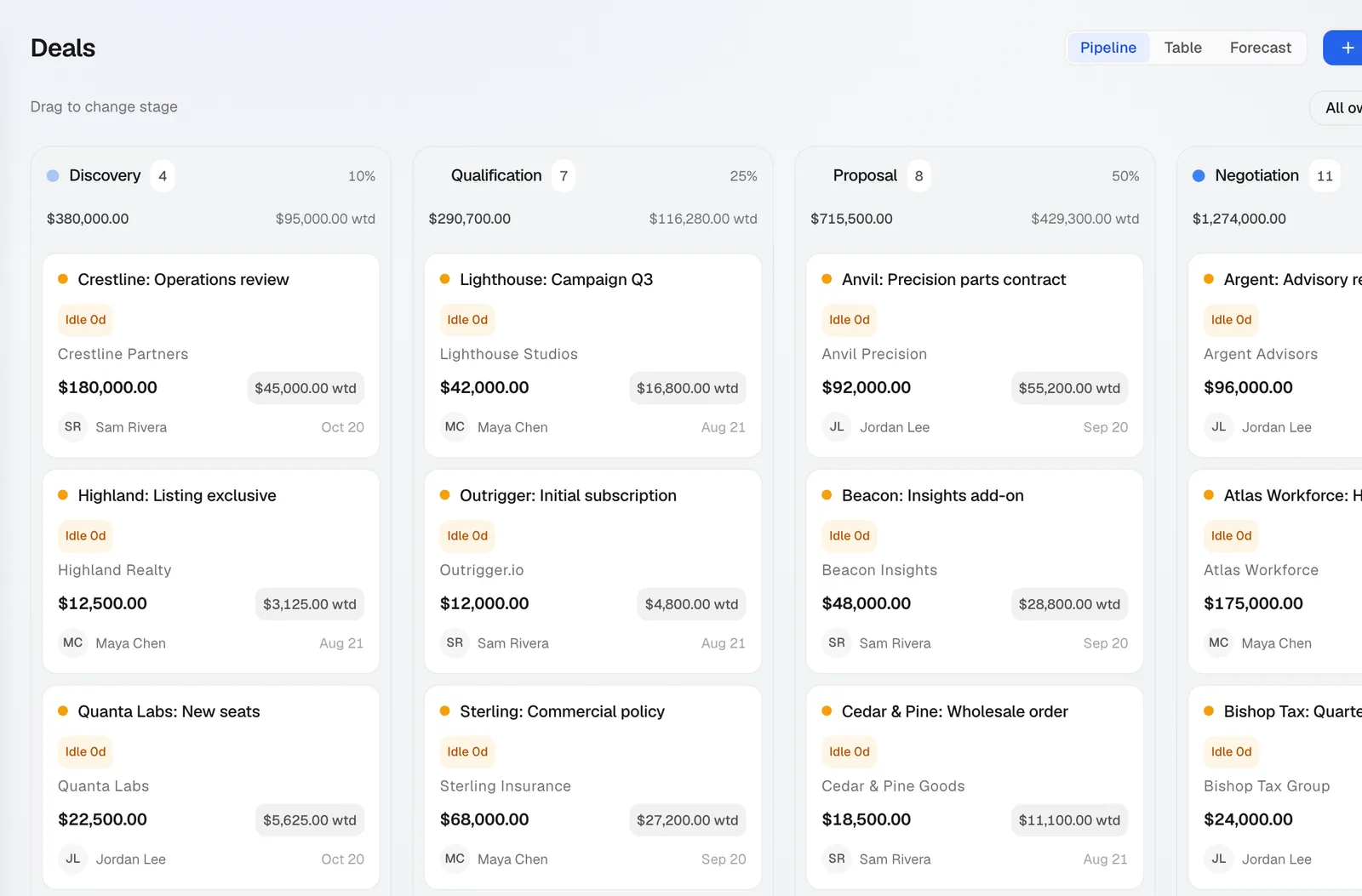Viewport: 1362px width, 896px height.
Task: Select the Qualification column header
Action: (496, 175)
